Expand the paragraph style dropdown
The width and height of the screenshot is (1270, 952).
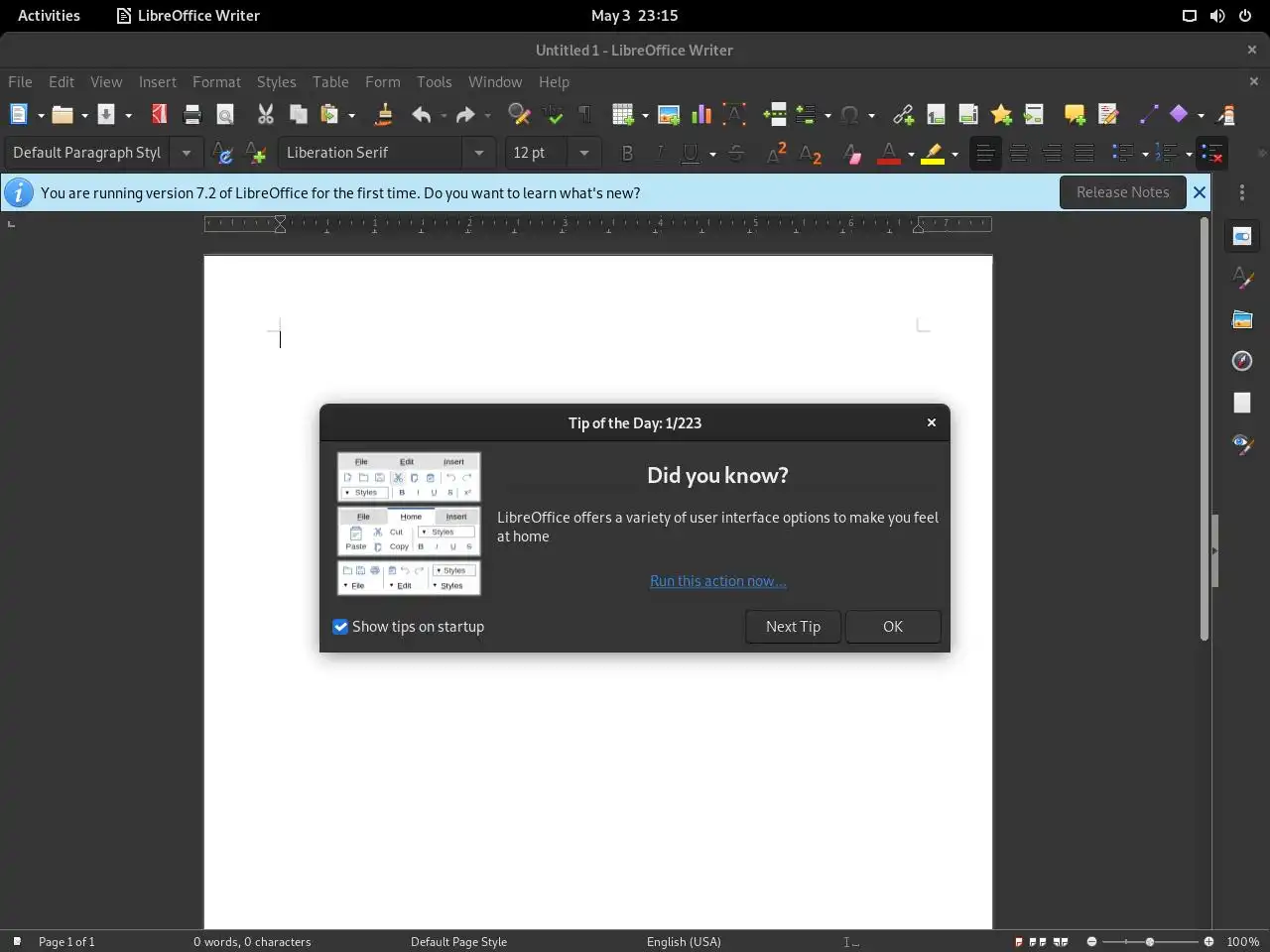[186, 153]
